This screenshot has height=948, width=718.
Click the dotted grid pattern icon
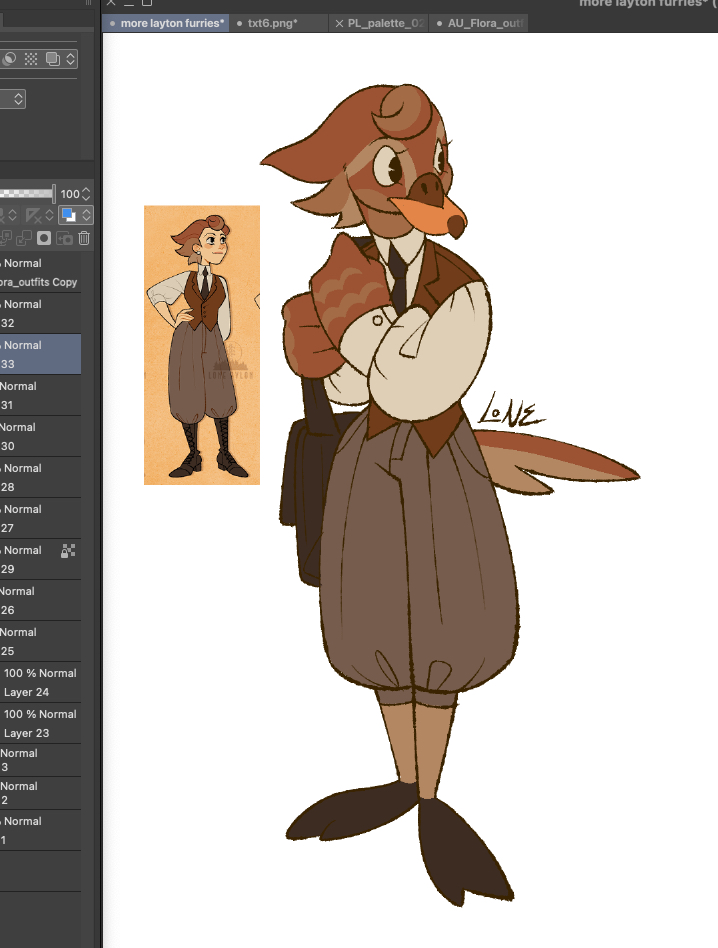tap(30, 60)
